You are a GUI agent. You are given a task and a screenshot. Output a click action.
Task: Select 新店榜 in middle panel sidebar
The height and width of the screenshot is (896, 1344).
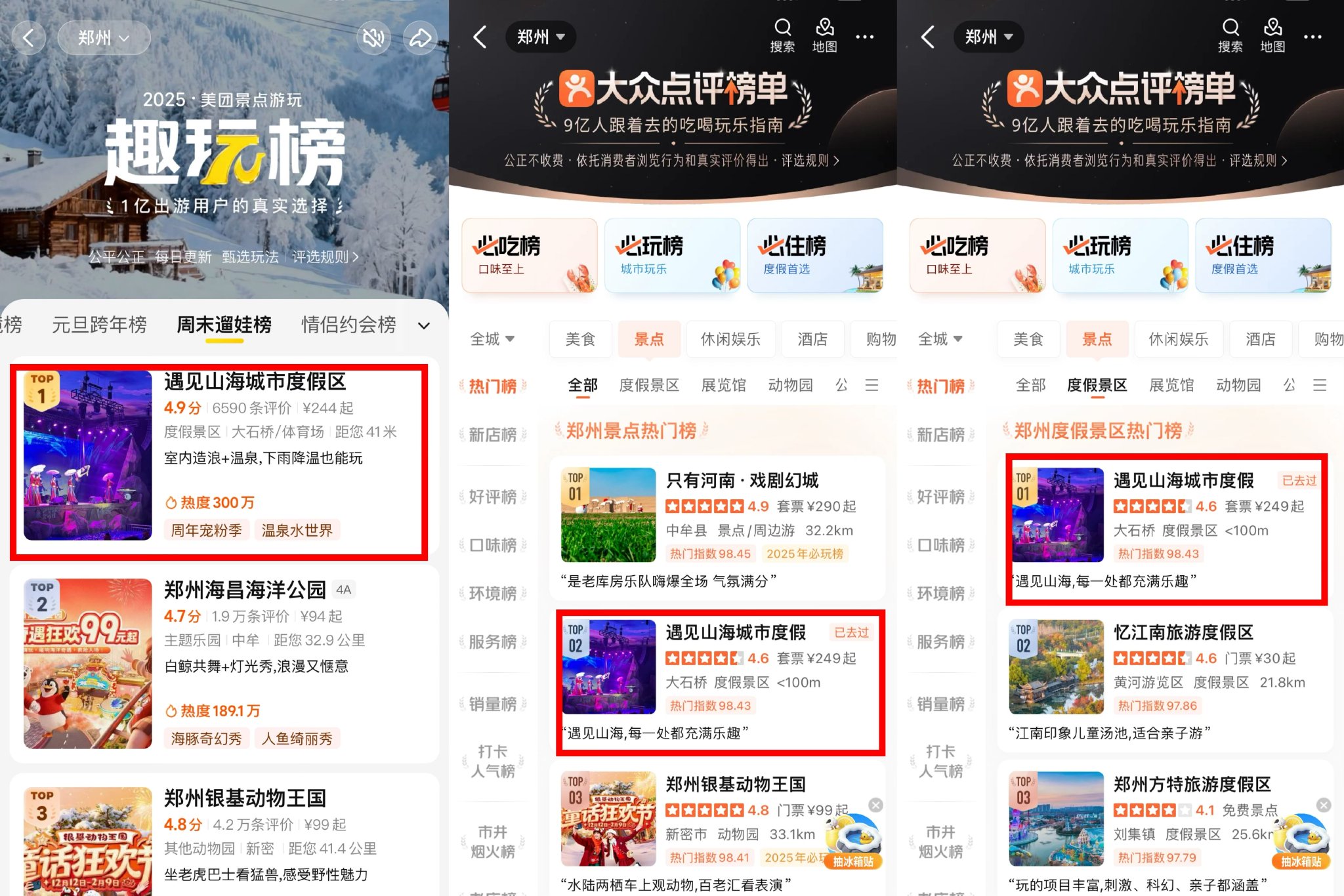(x=492, y=434)
